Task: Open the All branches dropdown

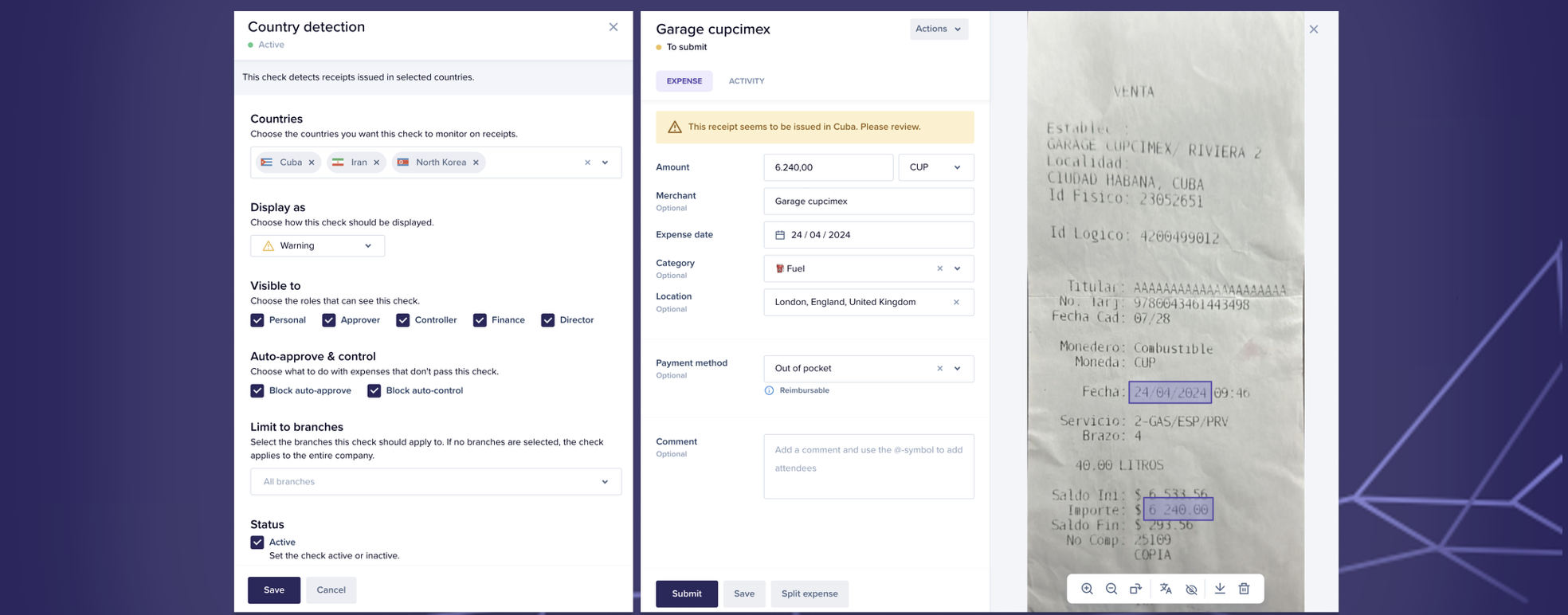Action: pyautogui.click(x=435, y=481)
